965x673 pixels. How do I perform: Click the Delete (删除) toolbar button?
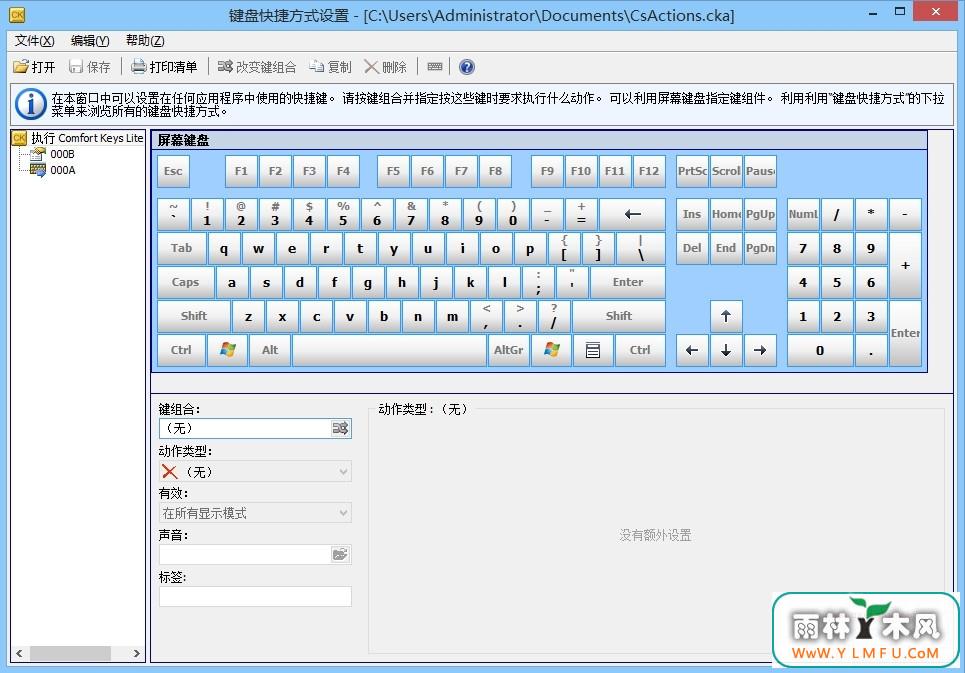pyautogui.click(x=385, y=66)
